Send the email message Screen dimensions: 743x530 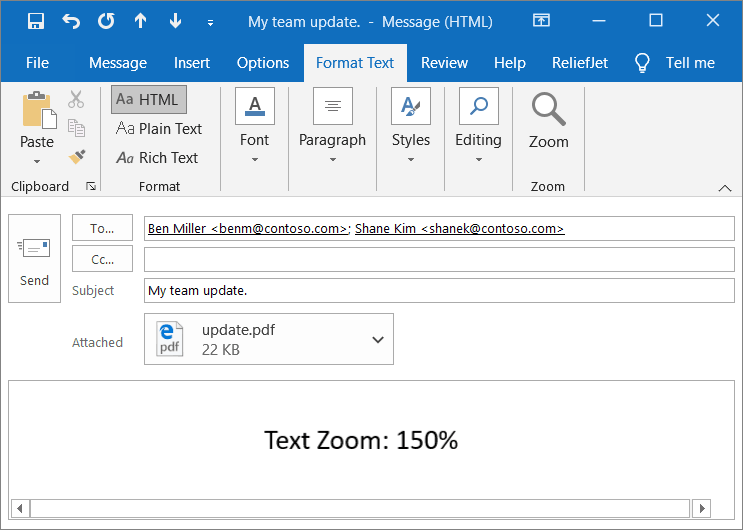[35, 258]
